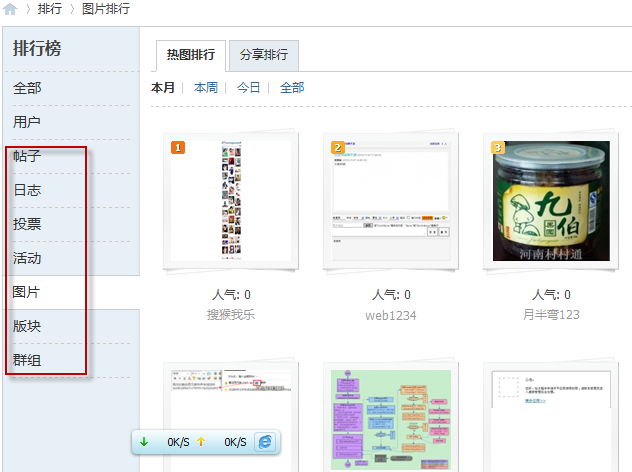Screen dimensions: 632x472
Task: Select 日志 in the sidebar
Action: (x=27, y=190)
